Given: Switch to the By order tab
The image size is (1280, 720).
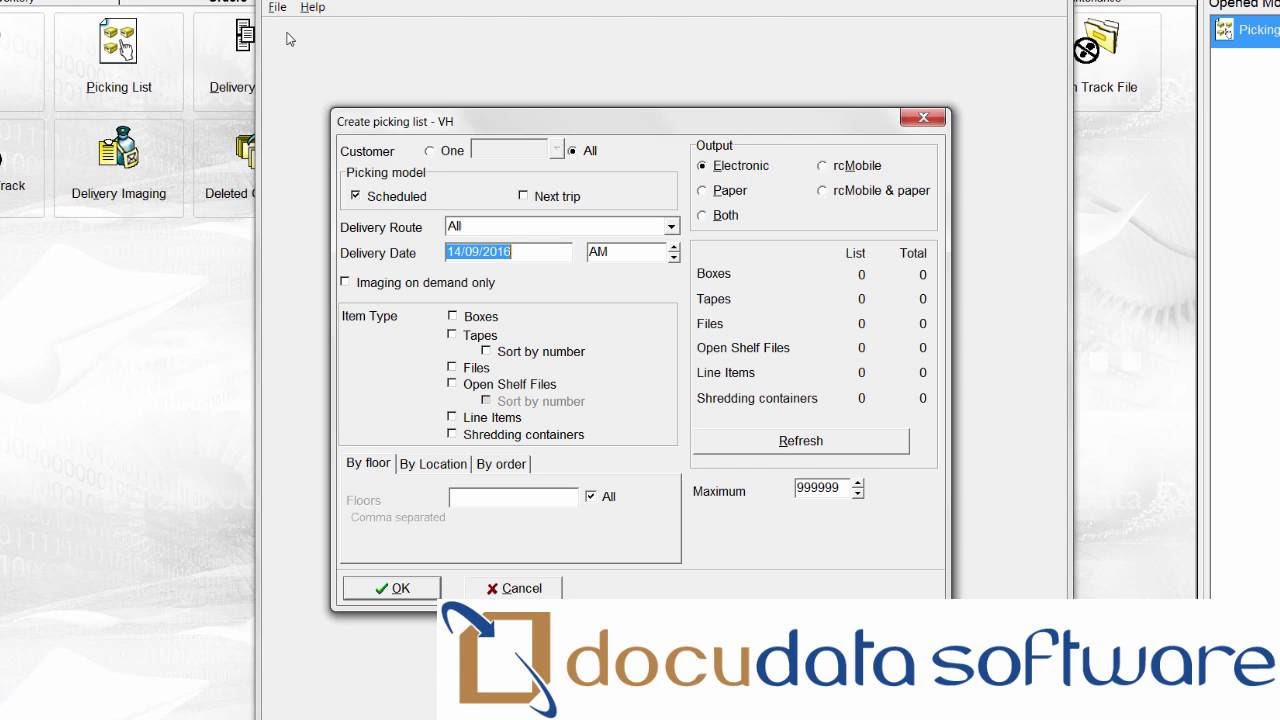Looking at the screenshot, I should [x=501, y=464].
